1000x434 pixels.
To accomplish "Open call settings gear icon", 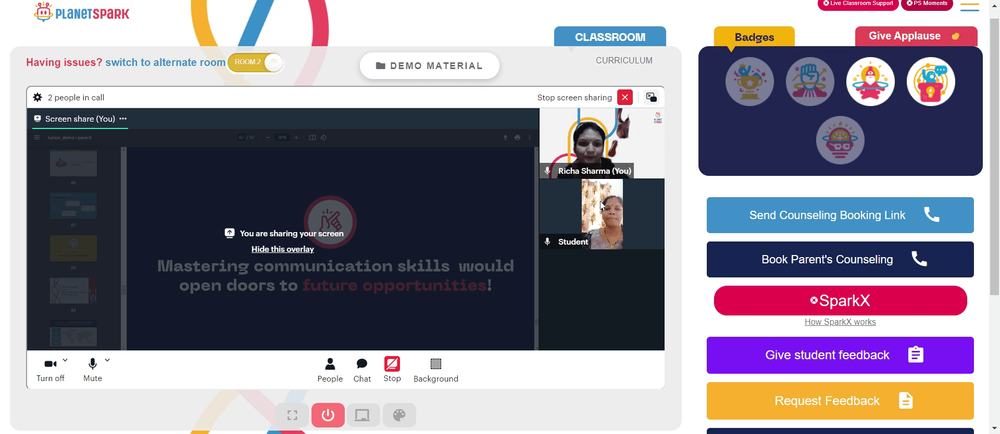I will [x=37, y=98].
